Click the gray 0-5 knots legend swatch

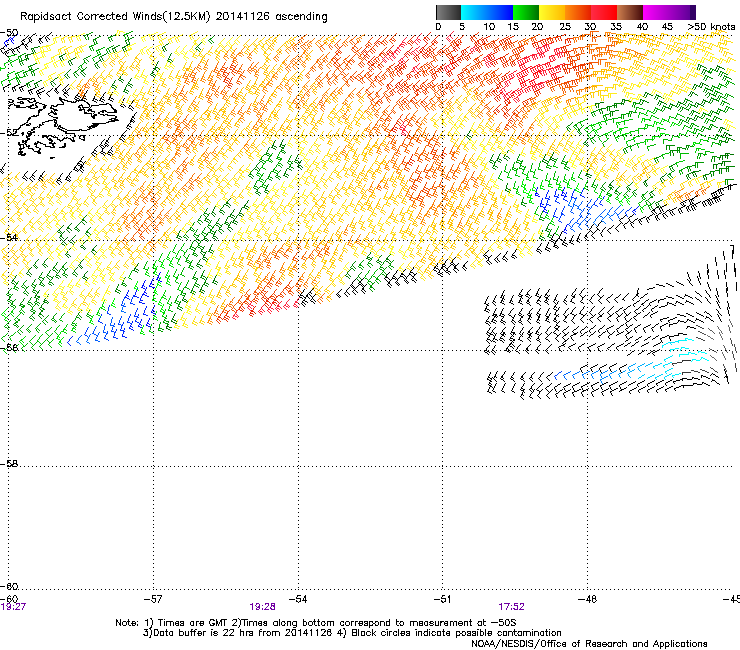(448, 12)
